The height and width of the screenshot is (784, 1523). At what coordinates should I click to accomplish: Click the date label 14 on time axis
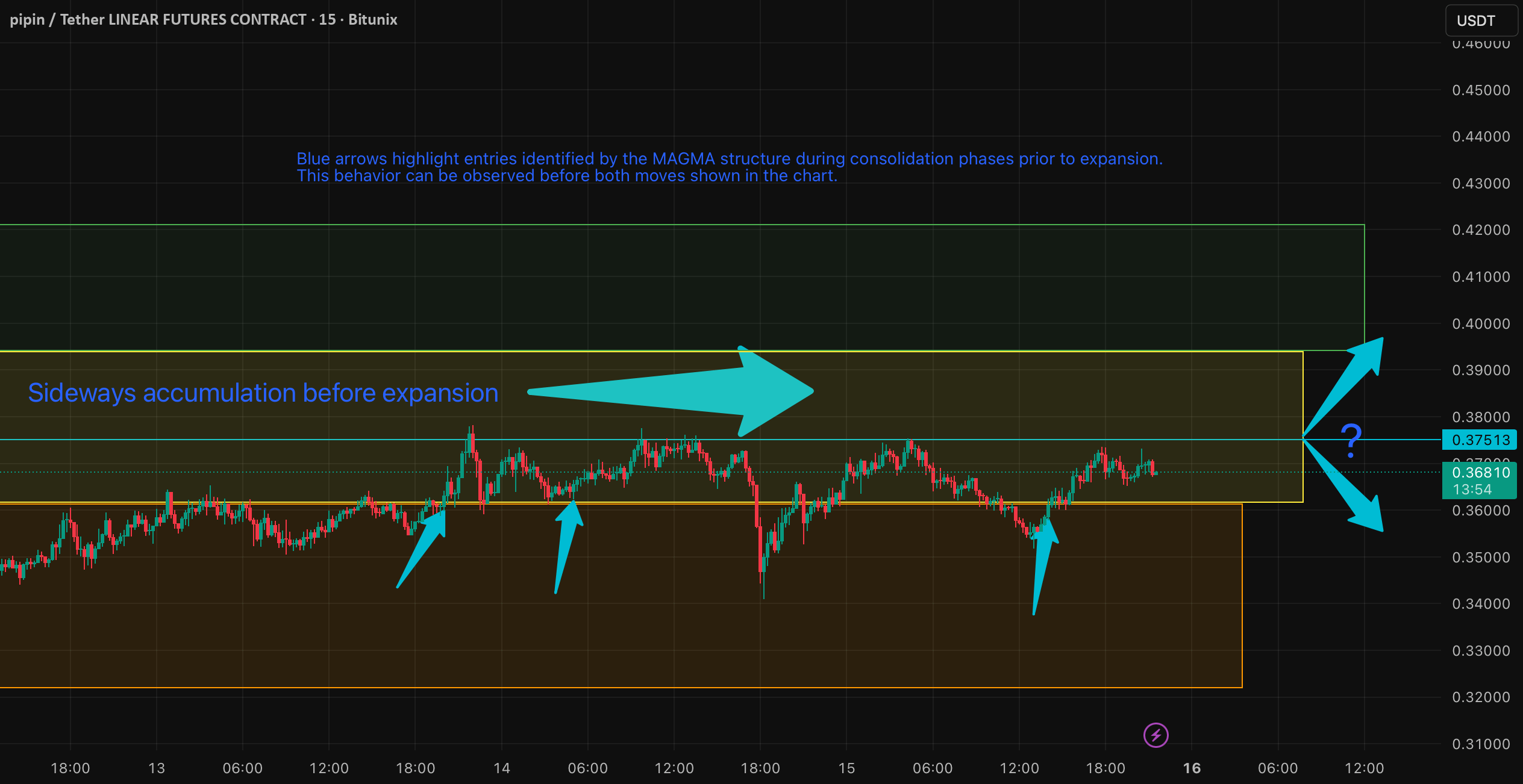pyautogui.click(x=501, y=768)
